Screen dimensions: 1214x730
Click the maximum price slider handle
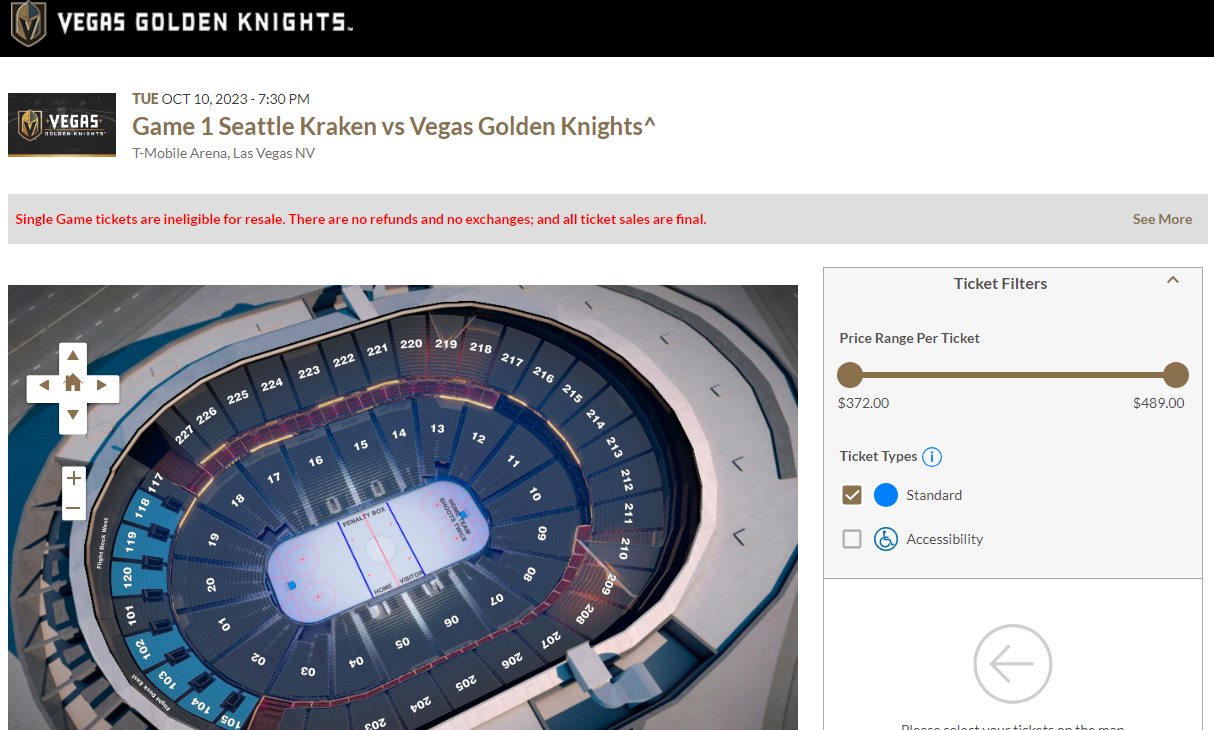pos(1176,376)
